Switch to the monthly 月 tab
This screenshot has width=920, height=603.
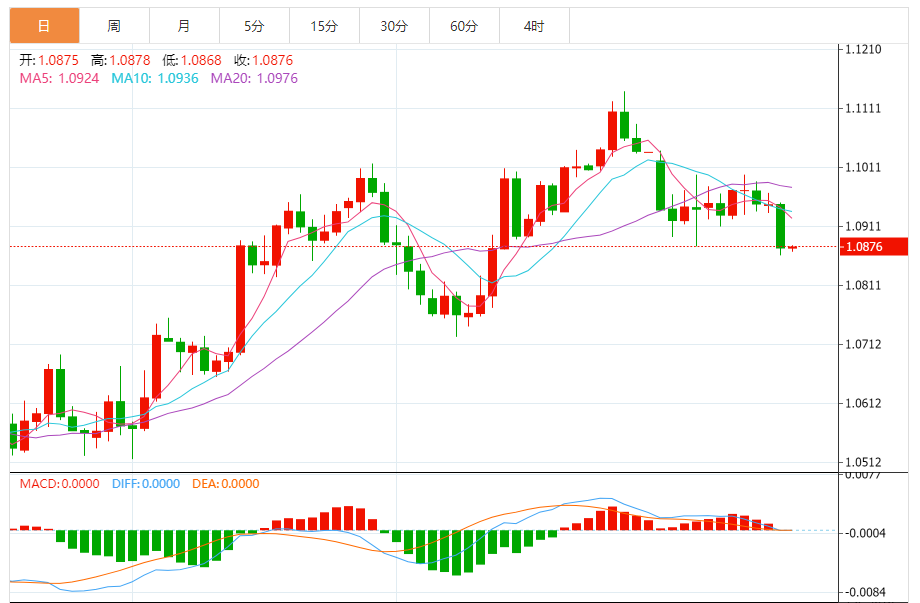tap(184, 26)
